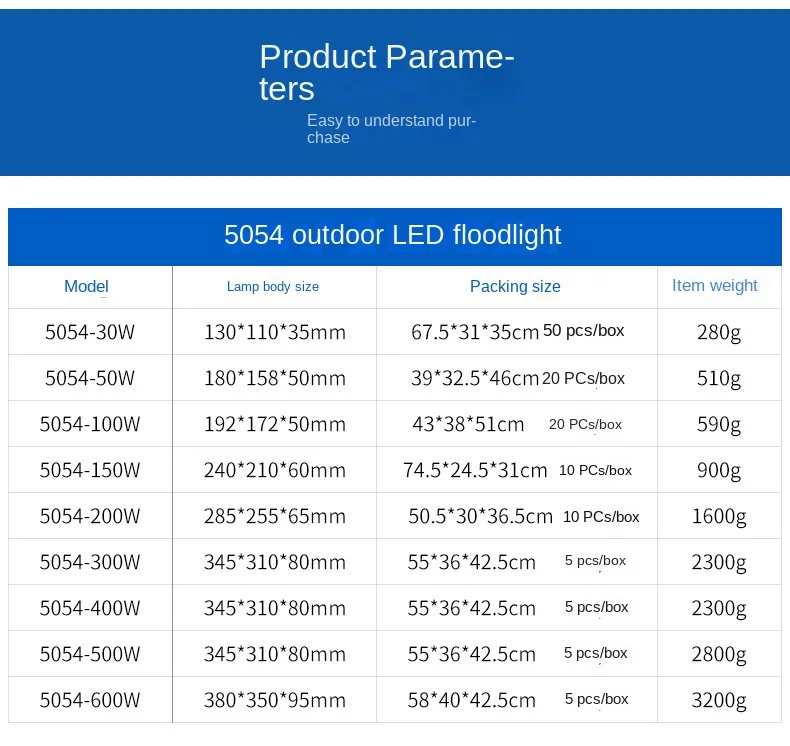Select the 130*110*35mm lamp size cell
The width and height of the screenshot is (790, 746).
[x=275, y=332]
